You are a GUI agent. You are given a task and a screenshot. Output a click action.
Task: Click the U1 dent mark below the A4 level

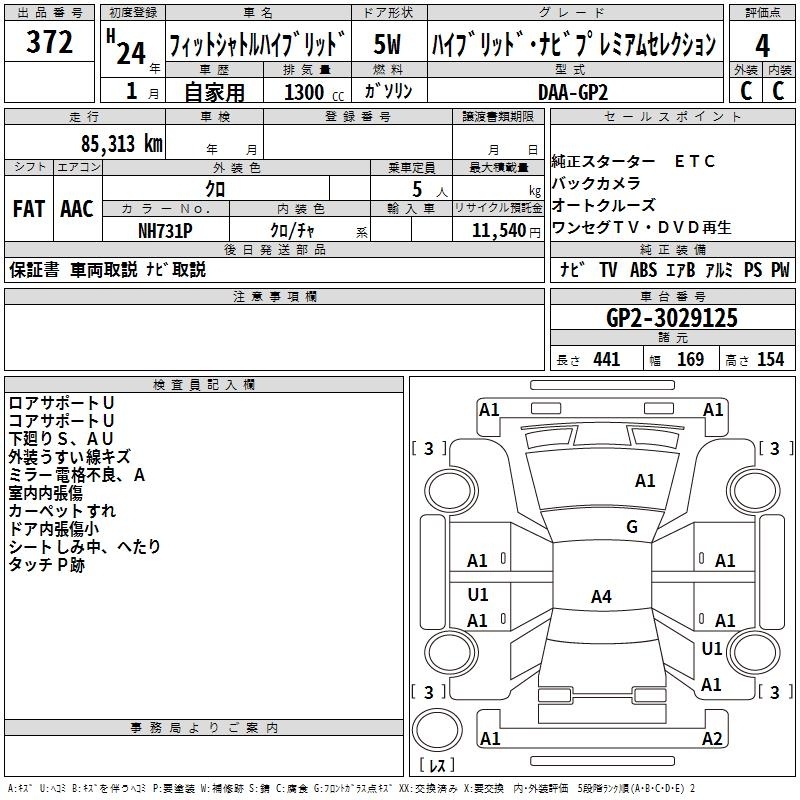[712, 648]
